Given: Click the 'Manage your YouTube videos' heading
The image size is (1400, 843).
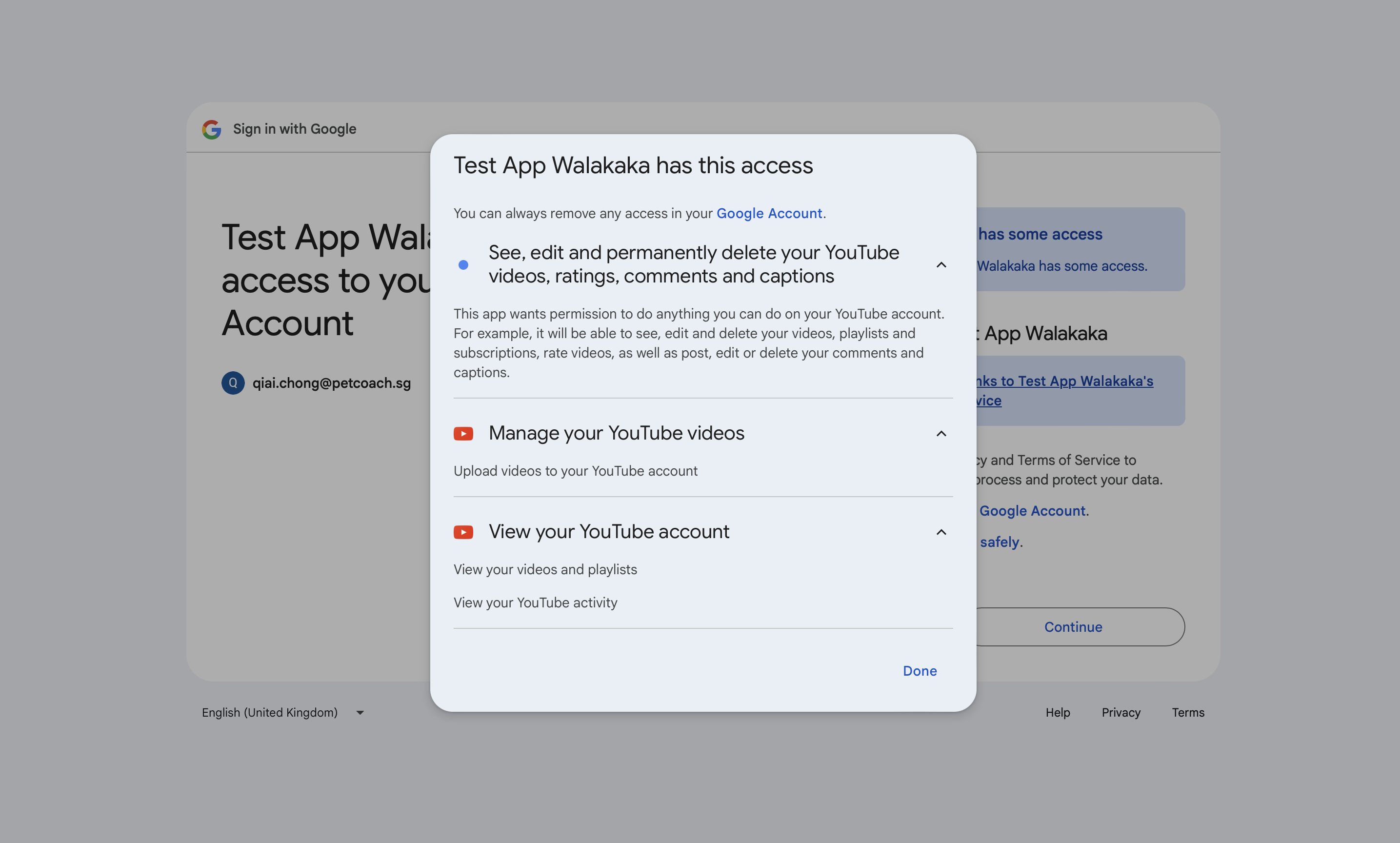Looking at the screenshot, I should coord(616,433).
